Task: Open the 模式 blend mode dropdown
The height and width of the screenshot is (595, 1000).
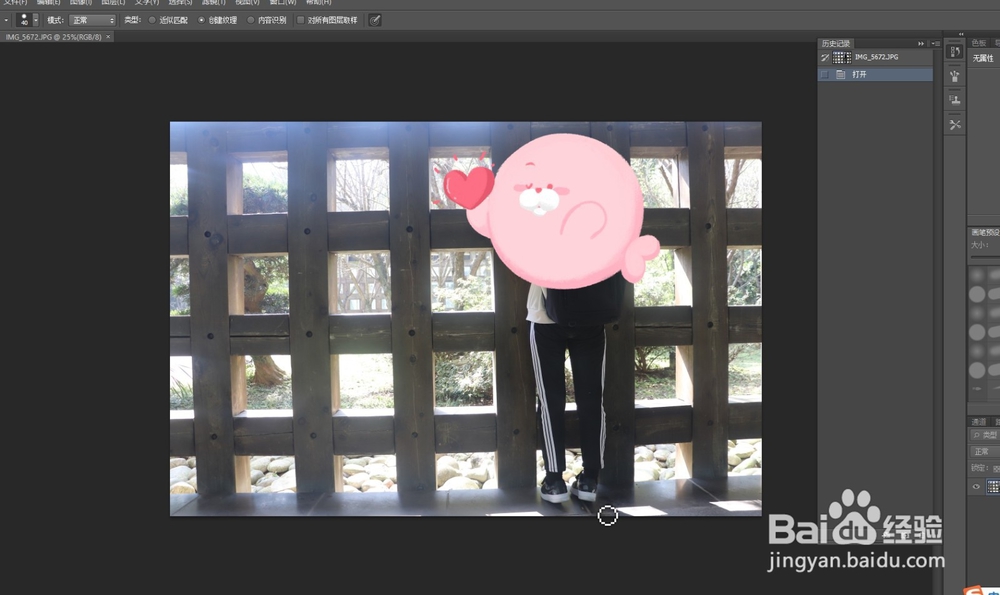Action: (92, 20)
